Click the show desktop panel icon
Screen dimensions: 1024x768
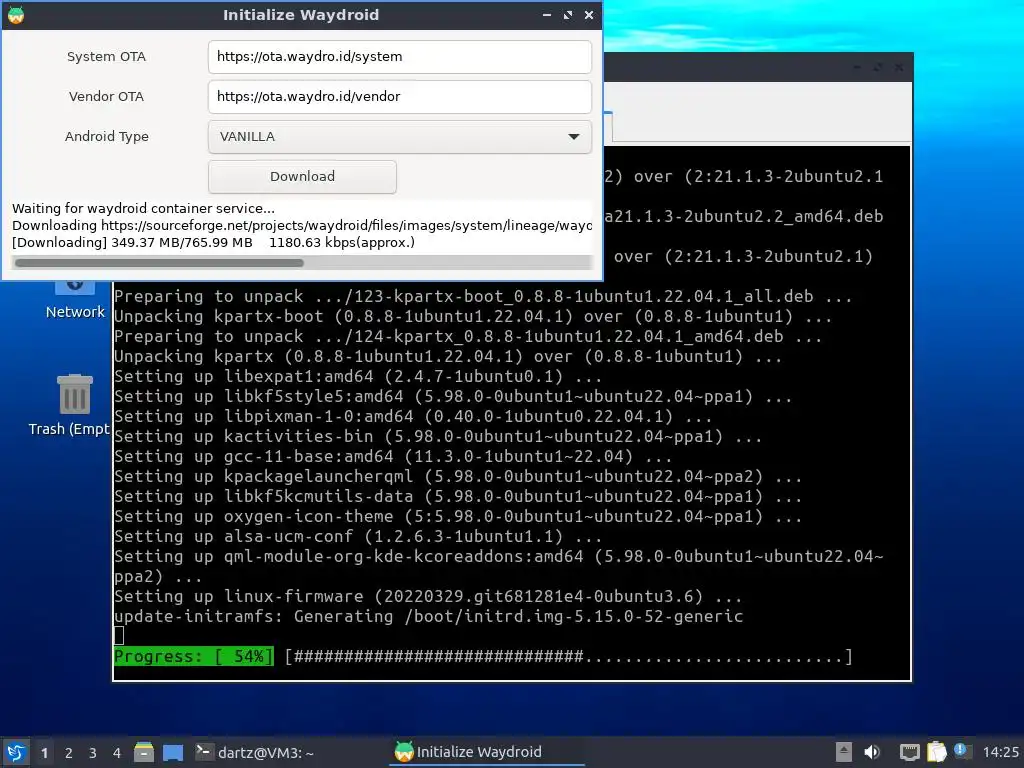pos(173,752)
